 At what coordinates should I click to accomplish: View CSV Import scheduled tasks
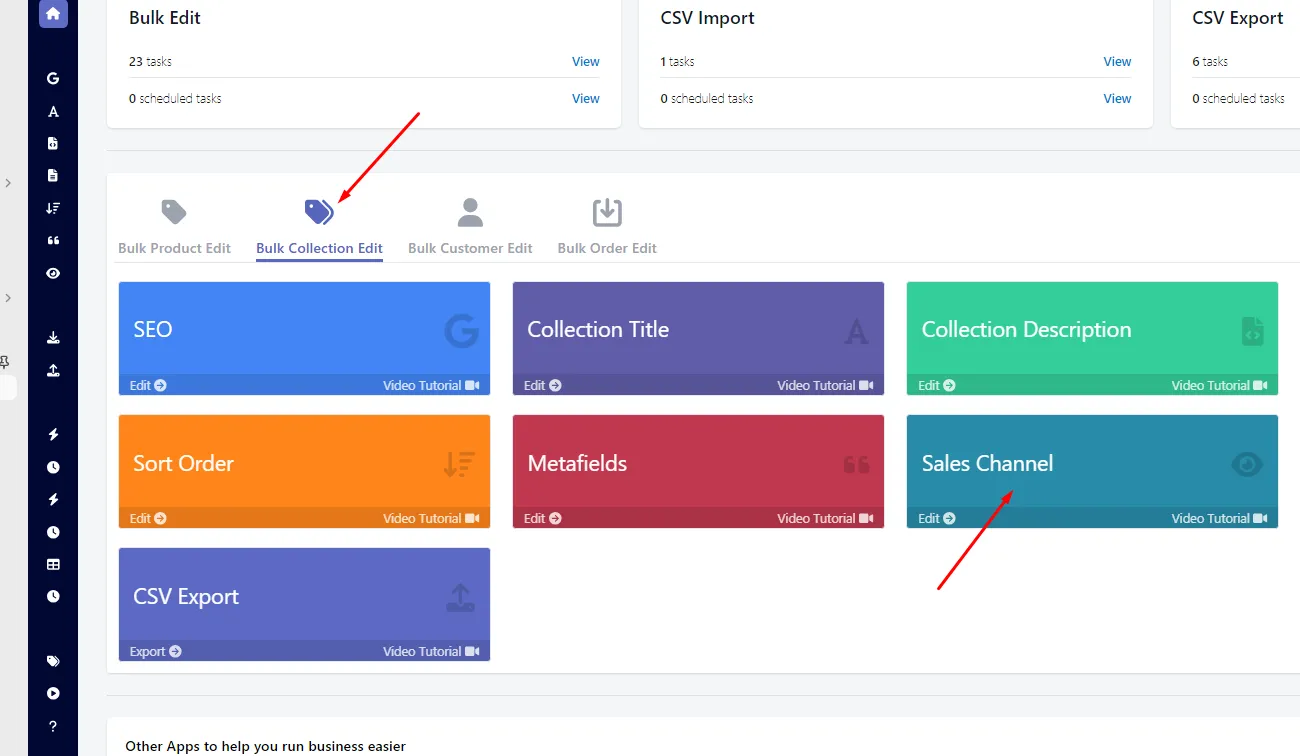pos(1117,99)
